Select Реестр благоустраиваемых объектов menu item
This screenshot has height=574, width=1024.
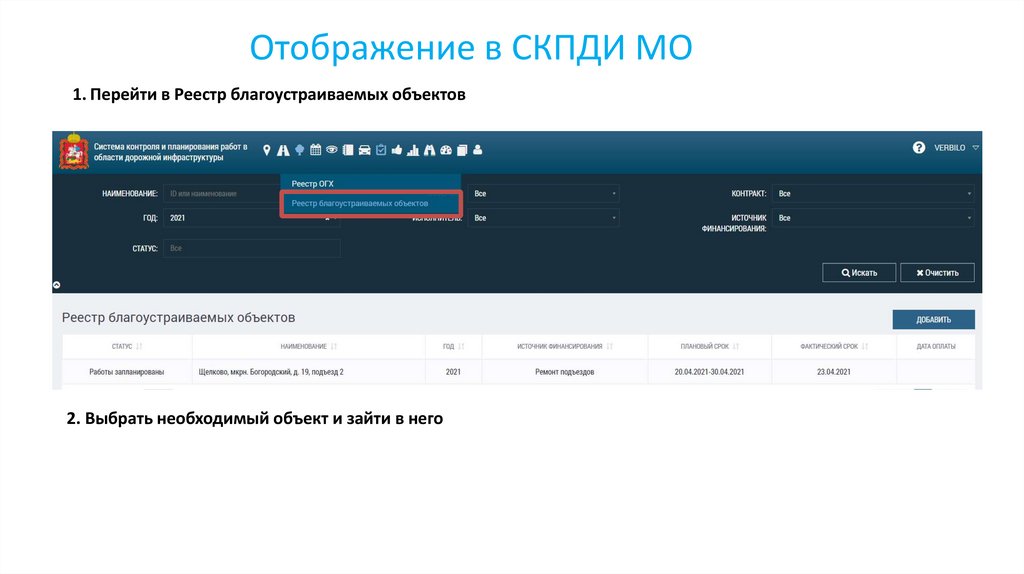pos(371,204)
